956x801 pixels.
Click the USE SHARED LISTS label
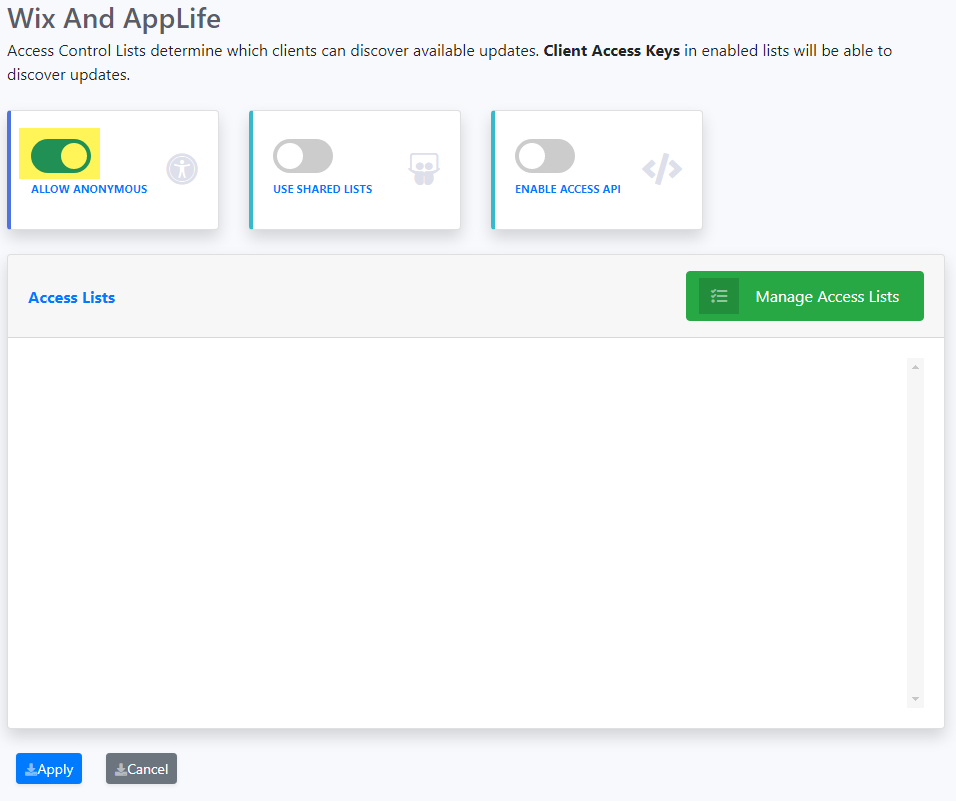coord(323,189)
